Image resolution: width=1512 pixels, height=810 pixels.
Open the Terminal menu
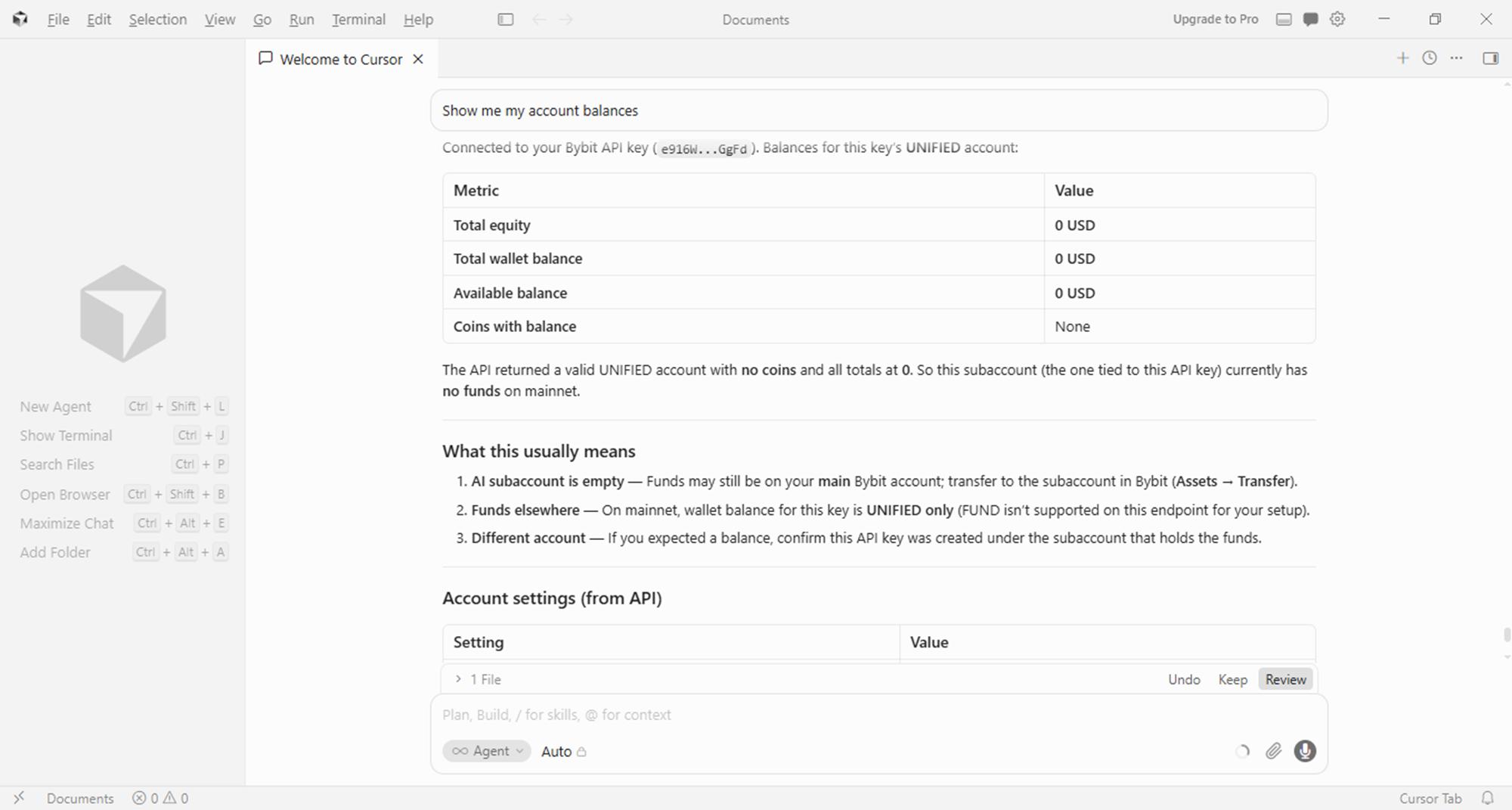point(358,20)
